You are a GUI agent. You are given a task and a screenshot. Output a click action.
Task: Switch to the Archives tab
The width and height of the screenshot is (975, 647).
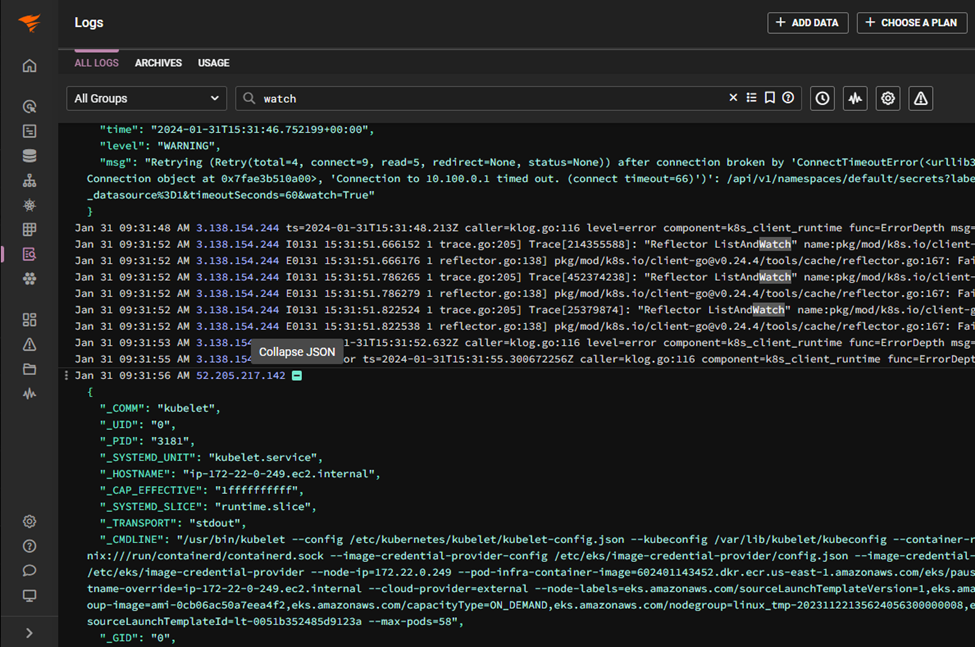(158, 63)
